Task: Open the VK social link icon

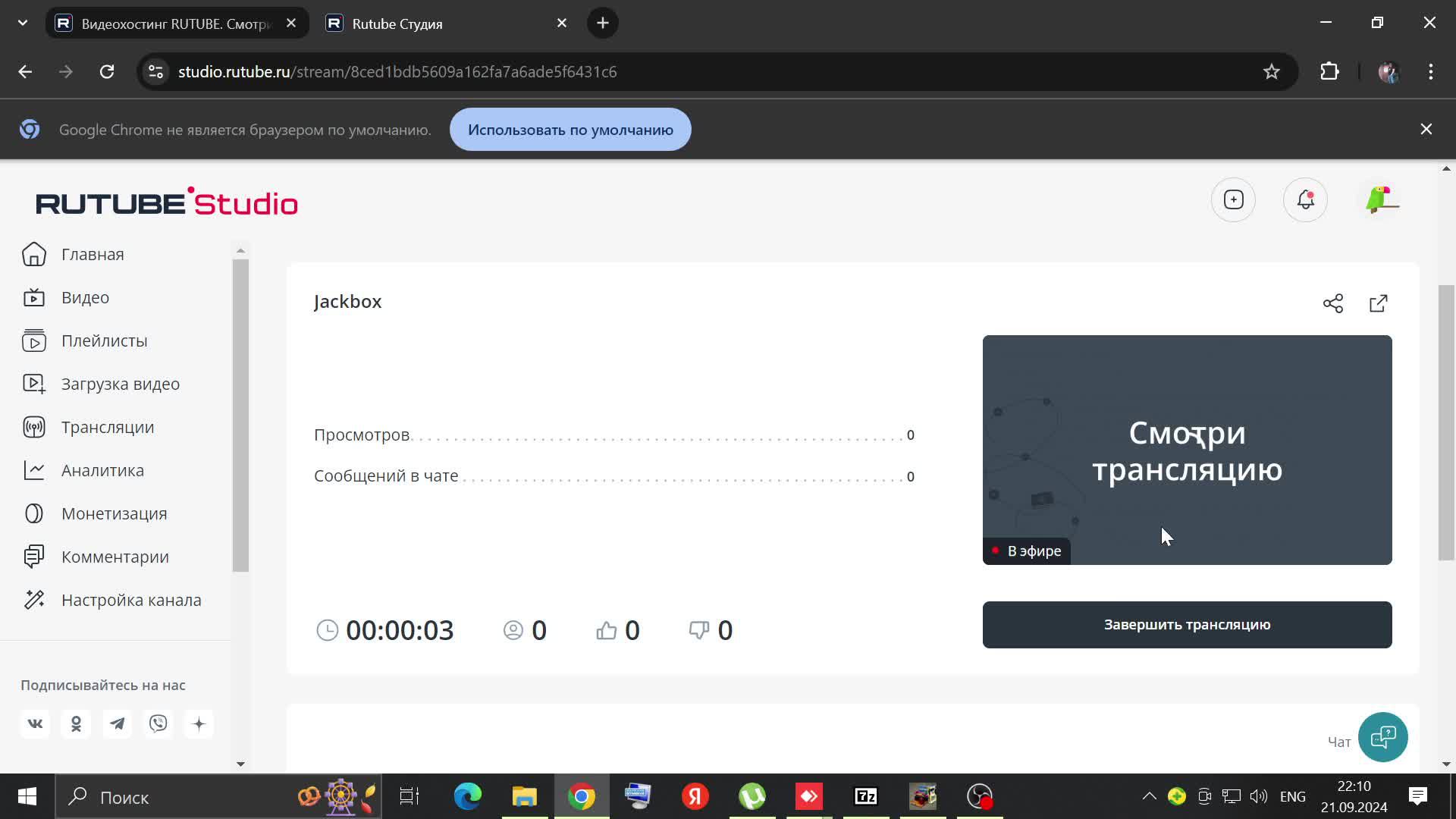Action: [36, 724]
